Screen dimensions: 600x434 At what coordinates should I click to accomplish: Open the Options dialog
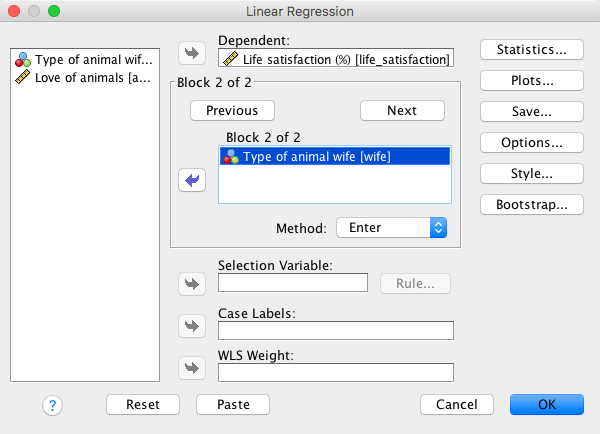[x=532, y=142]
